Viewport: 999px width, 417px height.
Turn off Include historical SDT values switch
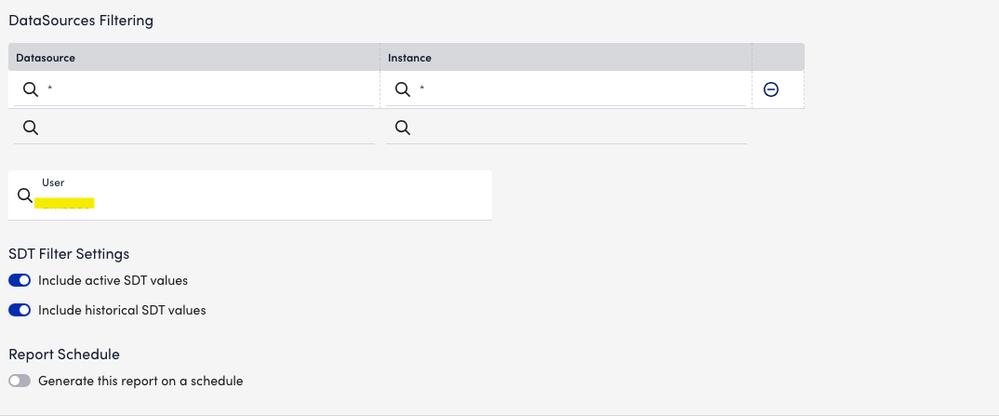19,311
